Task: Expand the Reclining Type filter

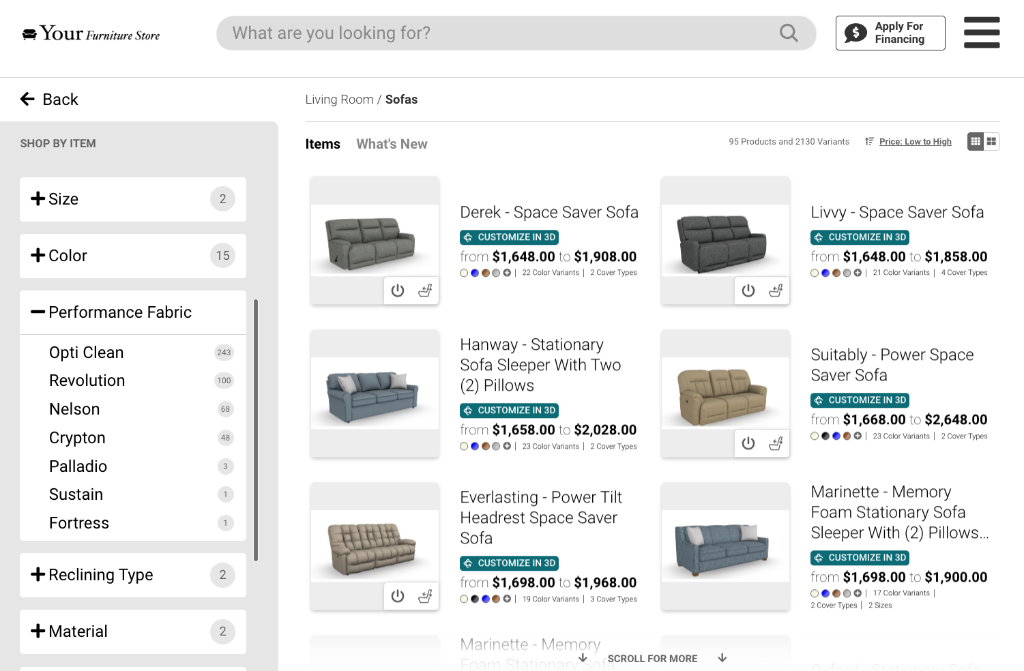Action: coord(133,575)
